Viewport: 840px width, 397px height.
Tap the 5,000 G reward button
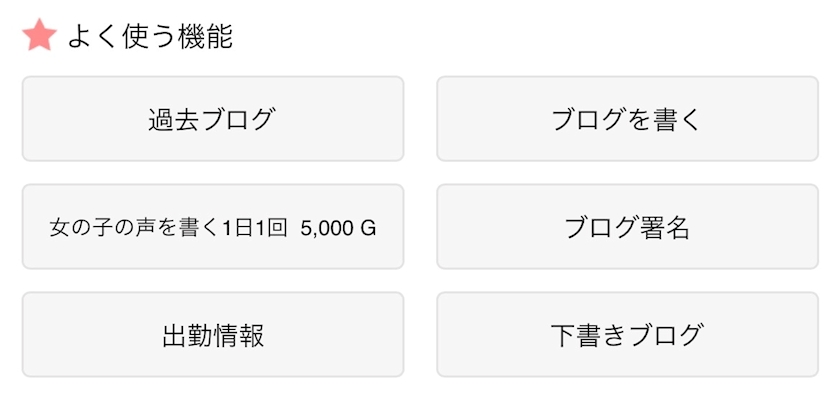click(213, 227)
